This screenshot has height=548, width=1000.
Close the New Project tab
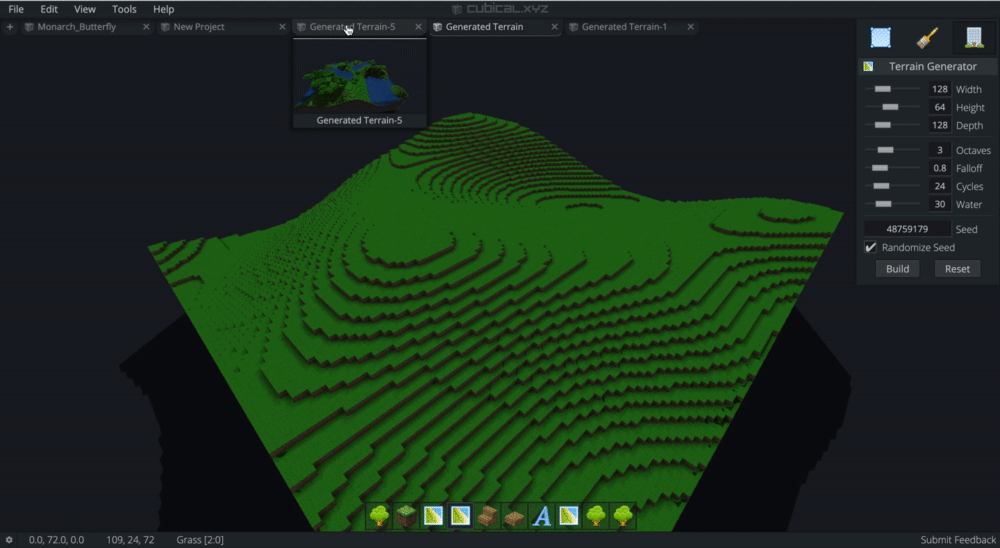click(x=282, y=27)
